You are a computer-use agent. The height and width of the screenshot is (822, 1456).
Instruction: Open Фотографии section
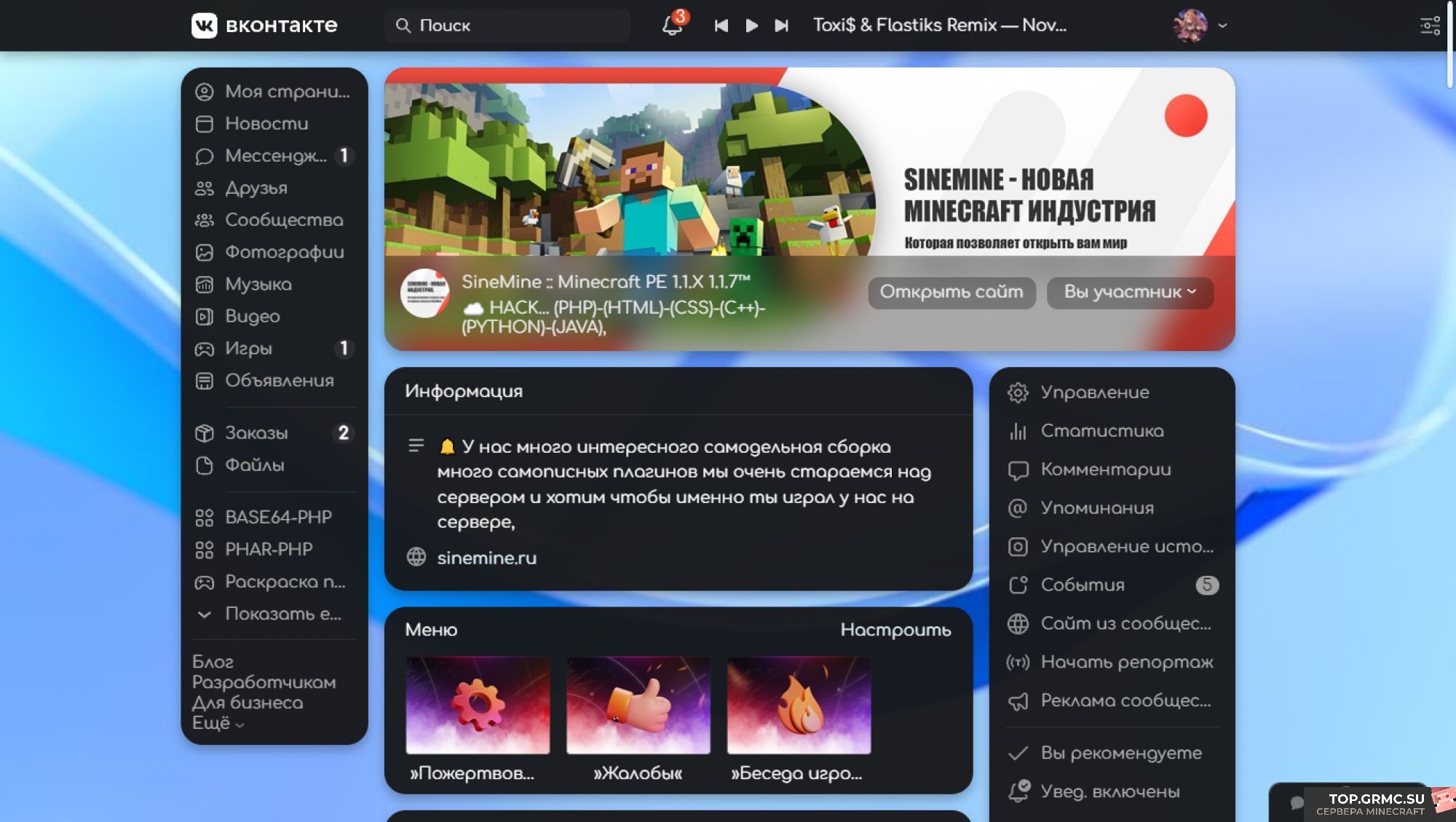(274, 252)
